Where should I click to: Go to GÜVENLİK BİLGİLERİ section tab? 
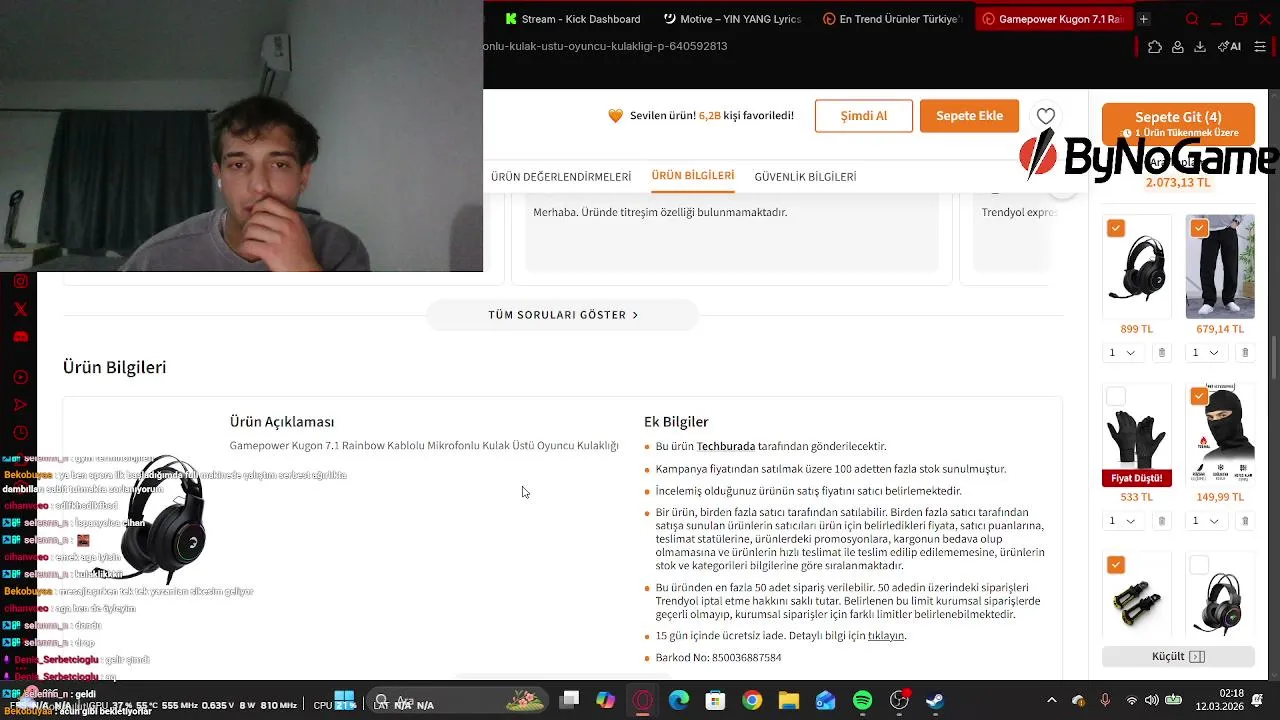[x=805, y=177]
